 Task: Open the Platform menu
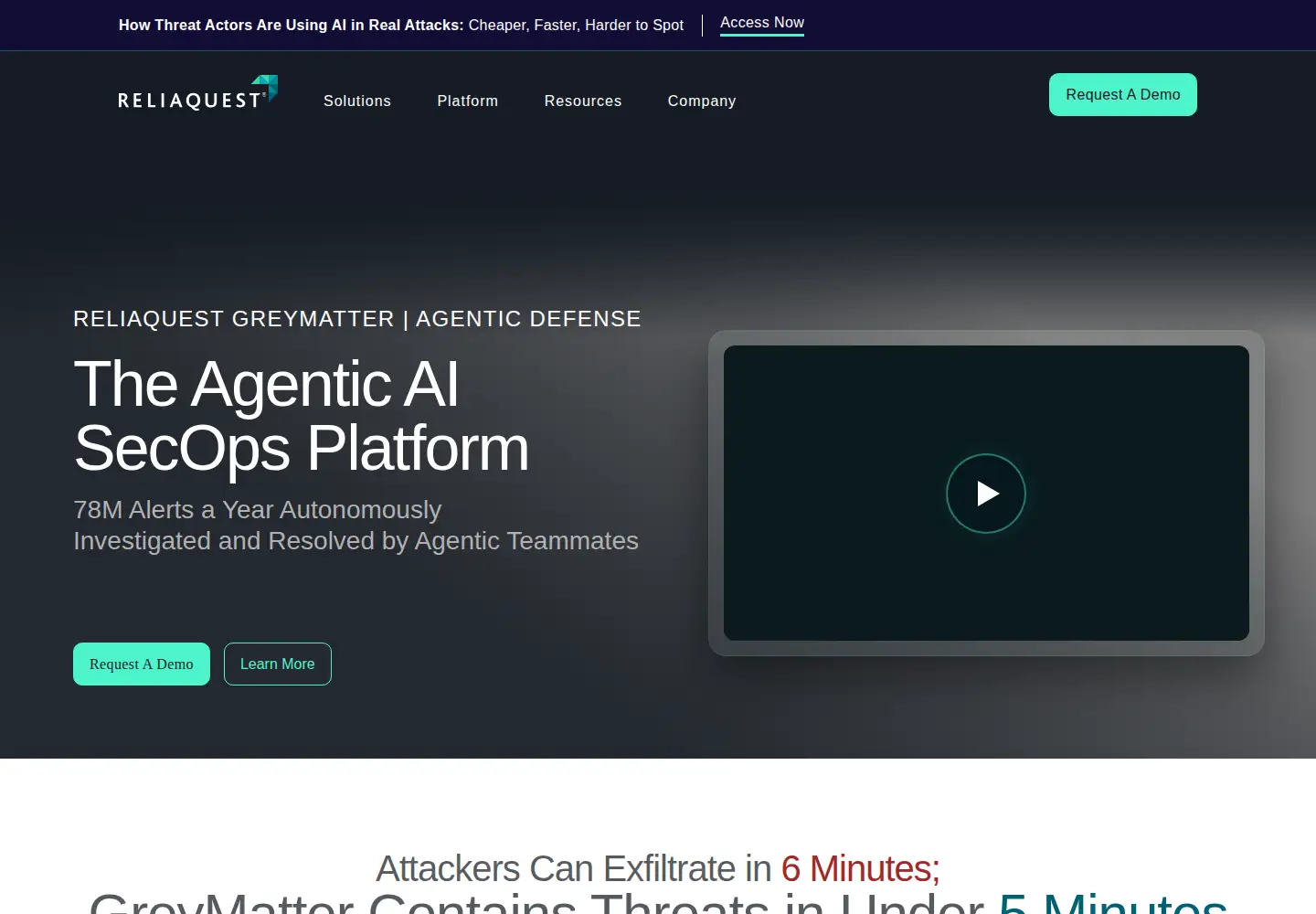click(468, 101)
